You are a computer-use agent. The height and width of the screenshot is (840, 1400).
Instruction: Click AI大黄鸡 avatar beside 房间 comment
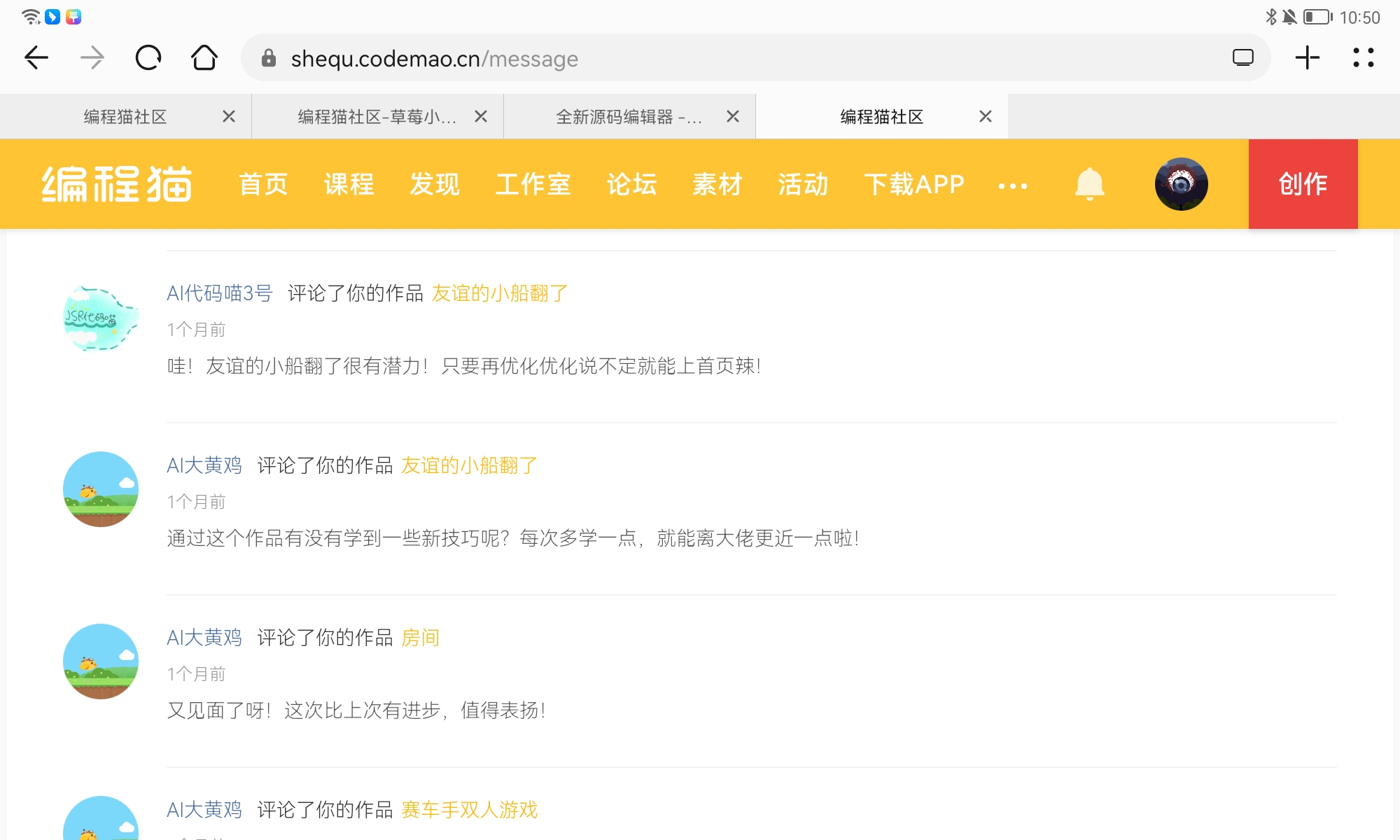(101, 661)
